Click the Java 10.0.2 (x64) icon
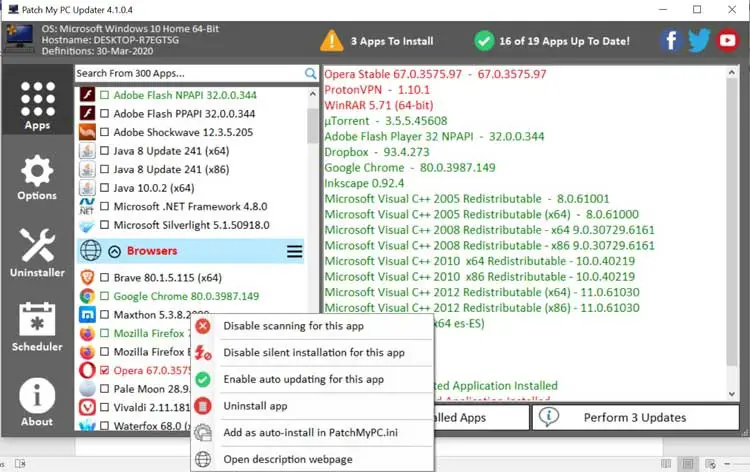Image resolution: width=750 pixels, height=472 pixels. coord(87,187)
